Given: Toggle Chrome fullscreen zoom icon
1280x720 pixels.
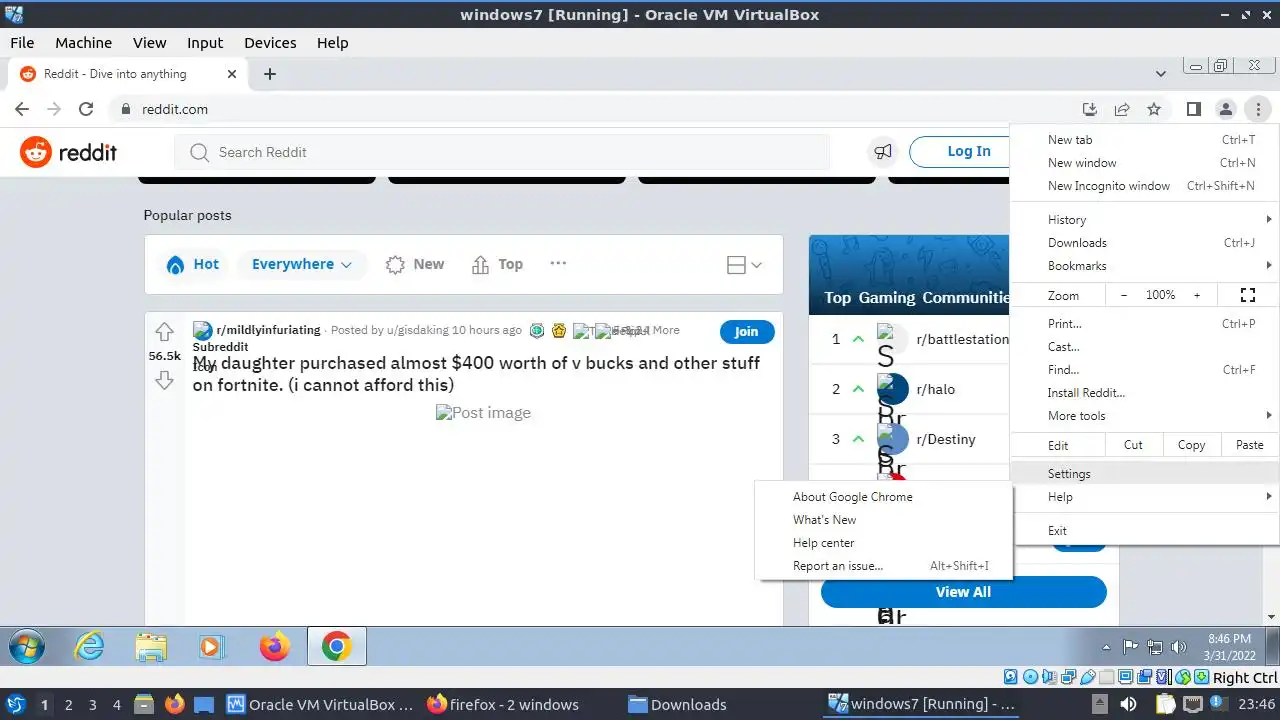Looking at the screenshot, I should (1247, 295).
